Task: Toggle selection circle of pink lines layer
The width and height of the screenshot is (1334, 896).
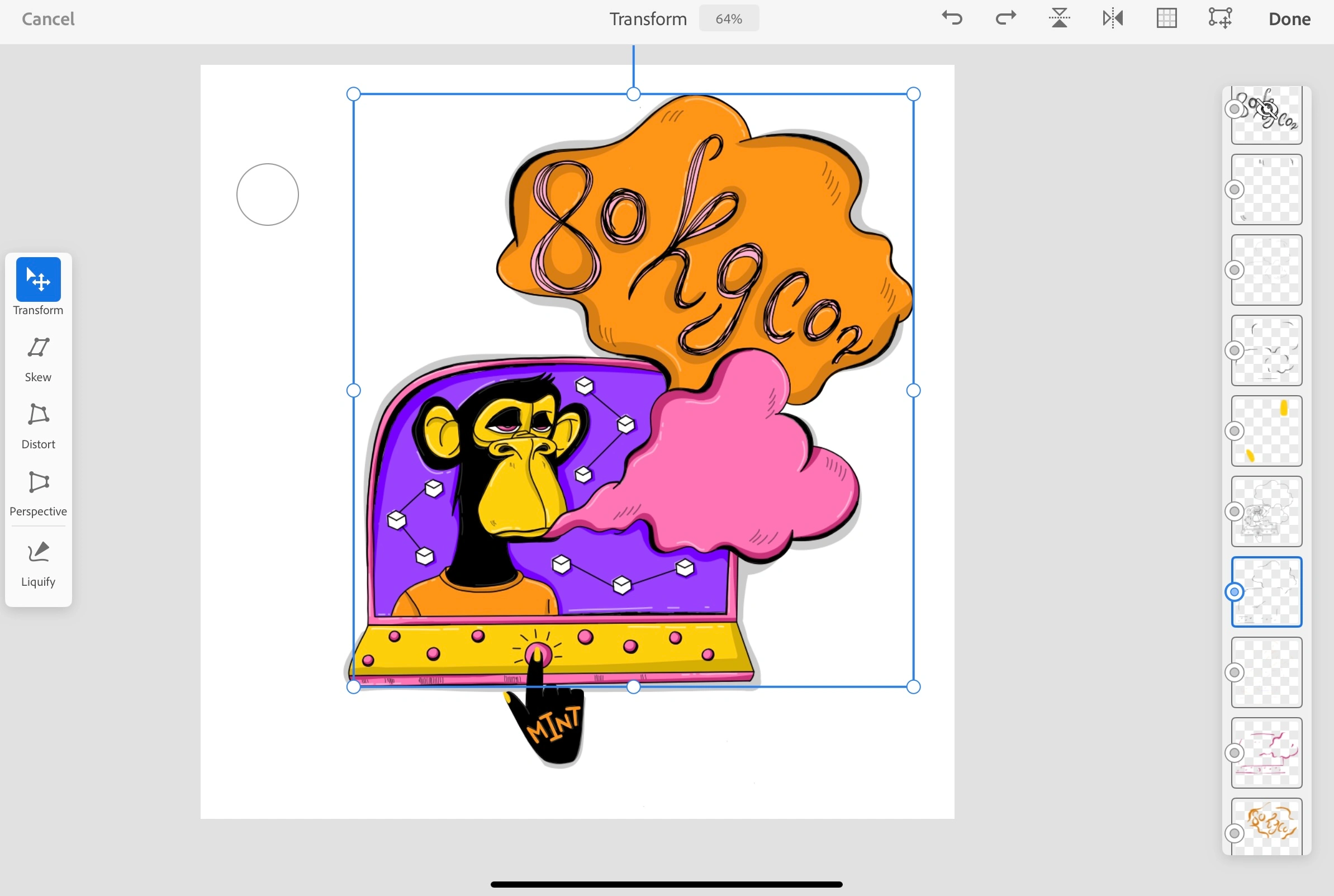Action: coord(1235,753)
